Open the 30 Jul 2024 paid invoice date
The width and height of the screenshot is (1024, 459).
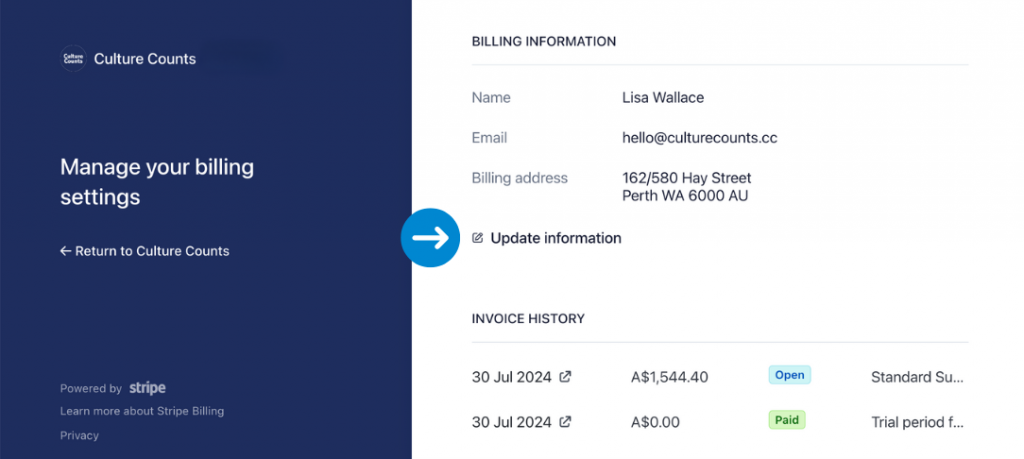pyautogui.click(x=512, y=422)
